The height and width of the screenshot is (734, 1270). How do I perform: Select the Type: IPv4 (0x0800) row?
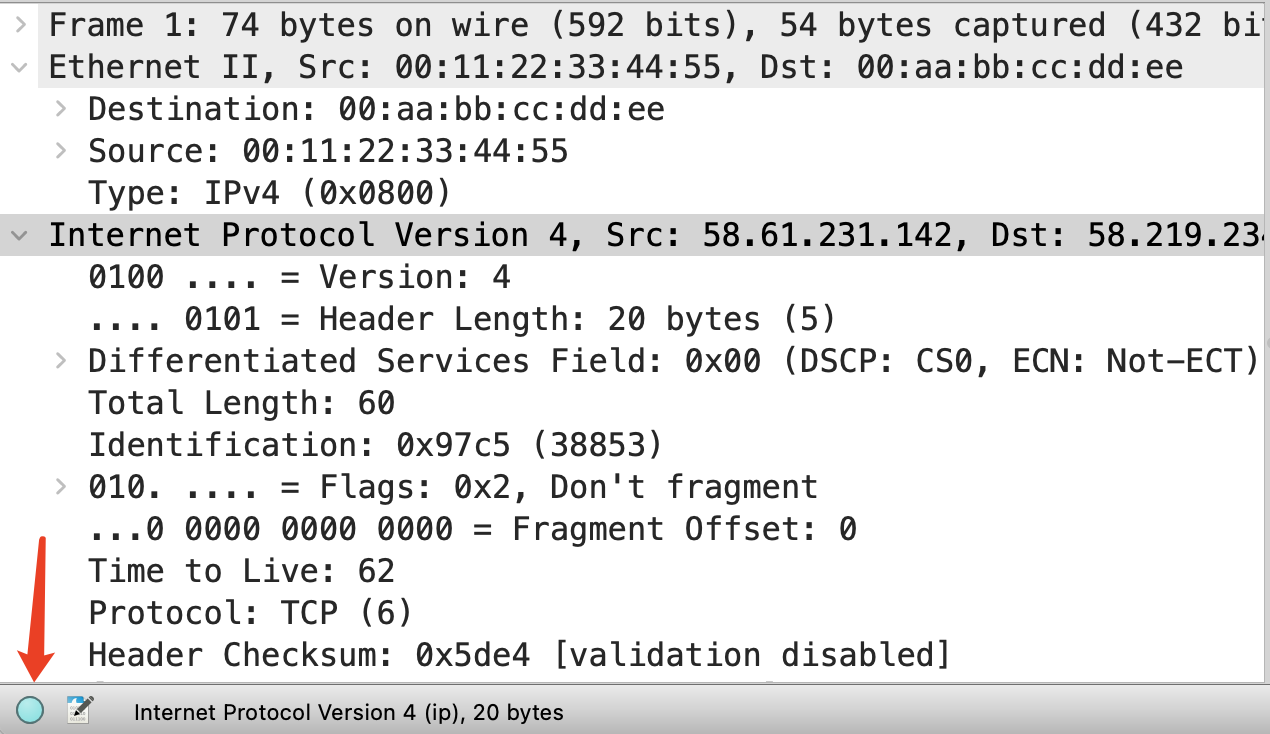[269, 193]
